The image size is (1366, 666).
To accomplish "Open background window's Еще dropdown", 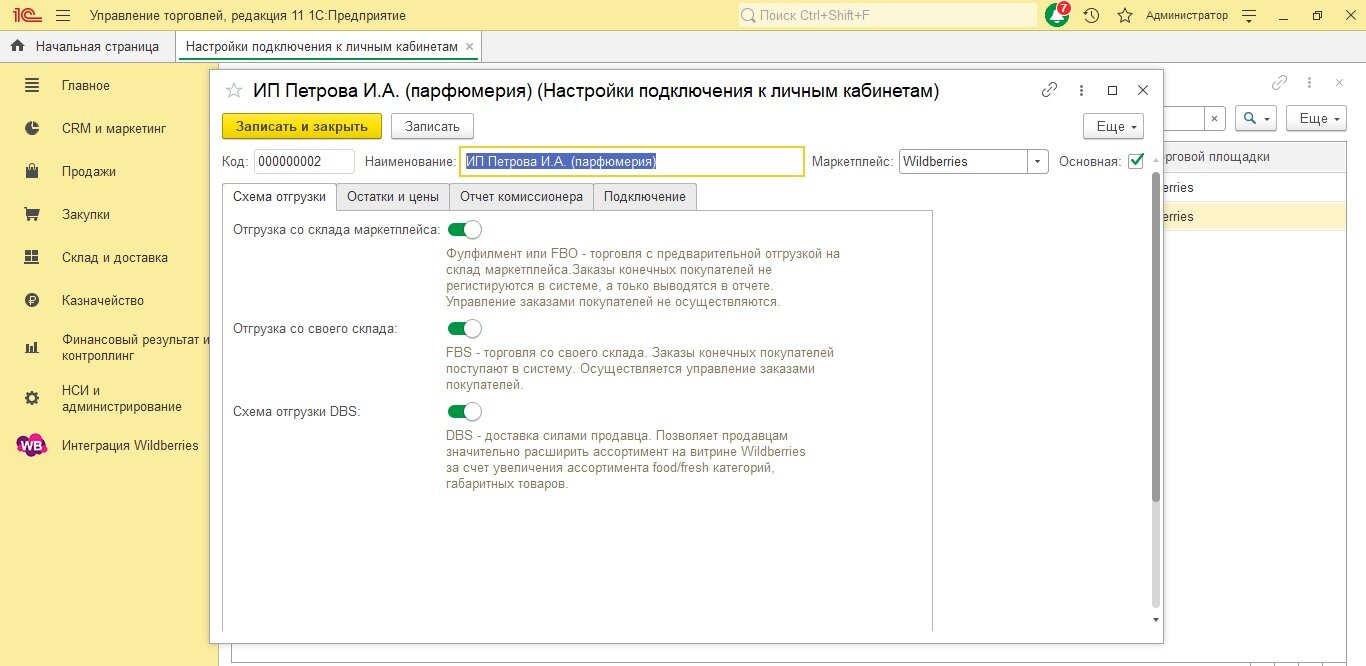I will pyautogui.click(x=1315, y=118).
